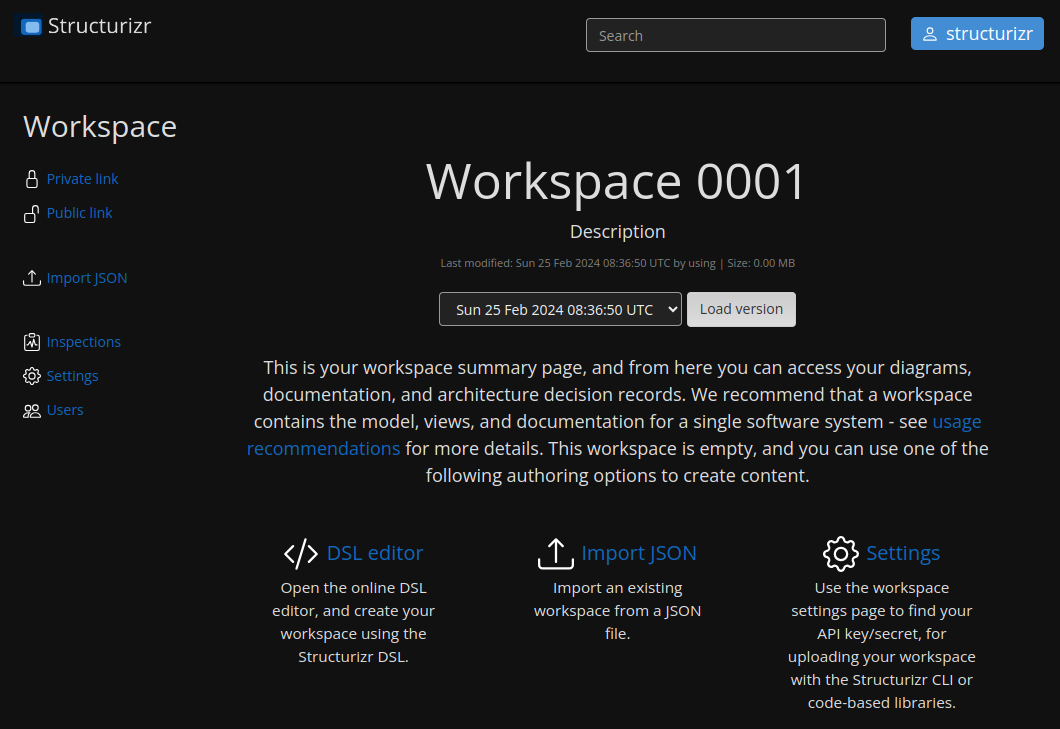Click the gear icon beside Settings in sidebar
Image resolution: width=1060 pixels, height=729 pixels.
(30, 375)
